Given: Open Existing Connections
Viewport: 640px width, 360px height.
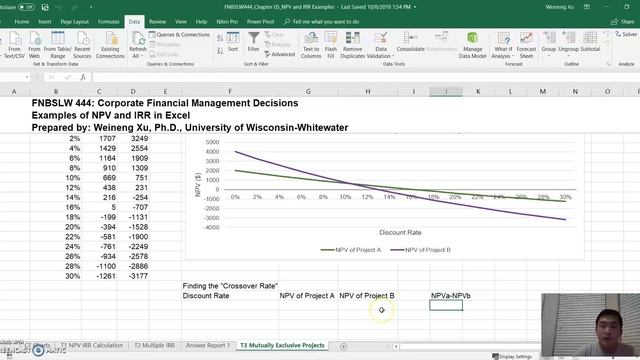Looking at the screenshot, I should (110, 45).
